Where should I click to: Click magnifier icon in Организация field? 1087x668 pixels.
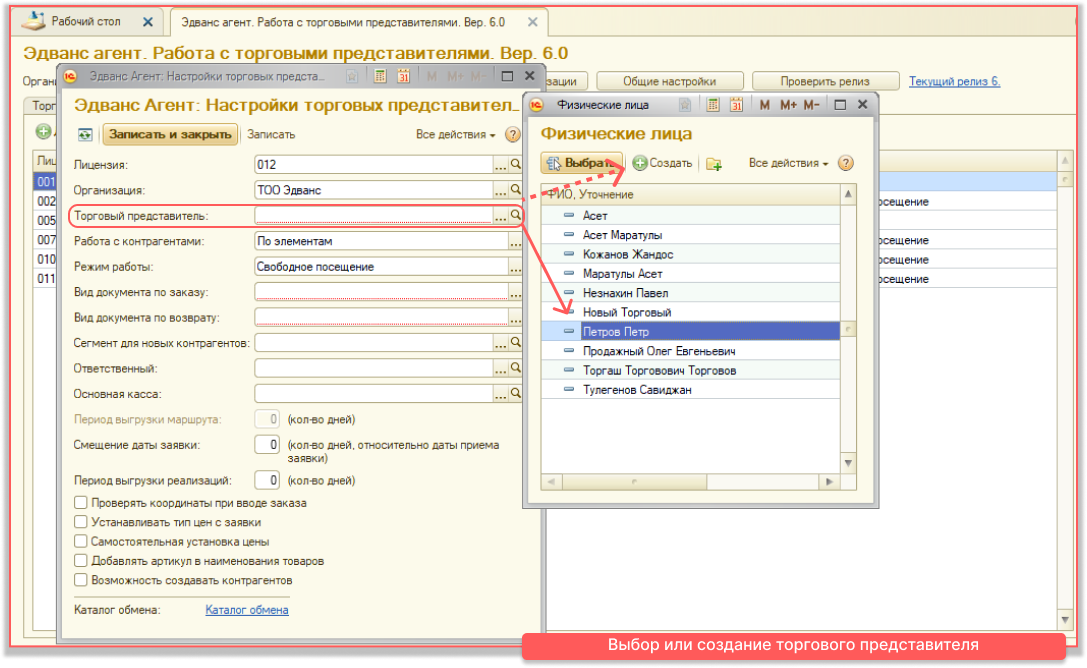[x=516, y=189]
